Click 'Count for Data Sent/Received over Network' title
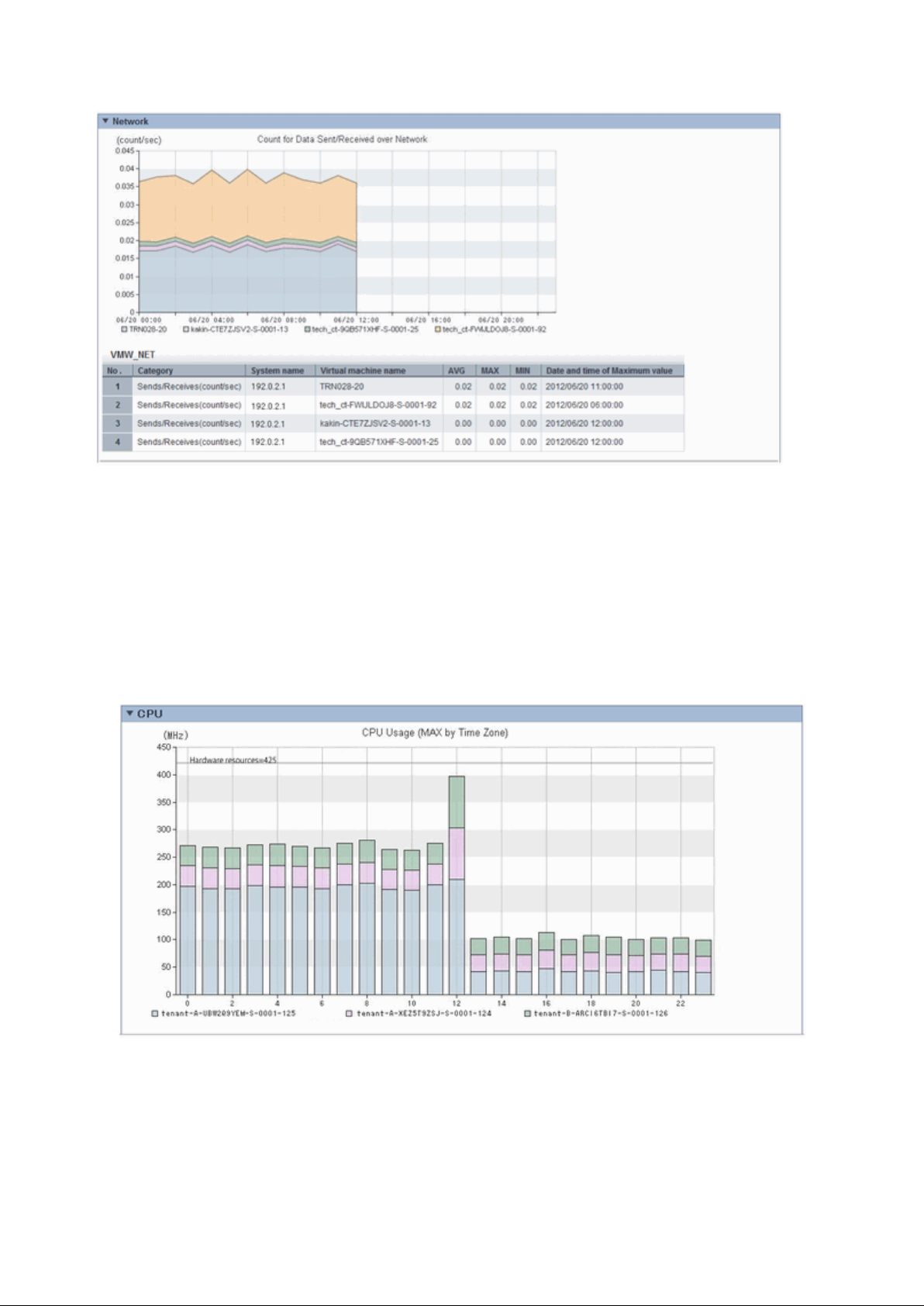Screen dimensions: 924x1306 click(342, 140)
